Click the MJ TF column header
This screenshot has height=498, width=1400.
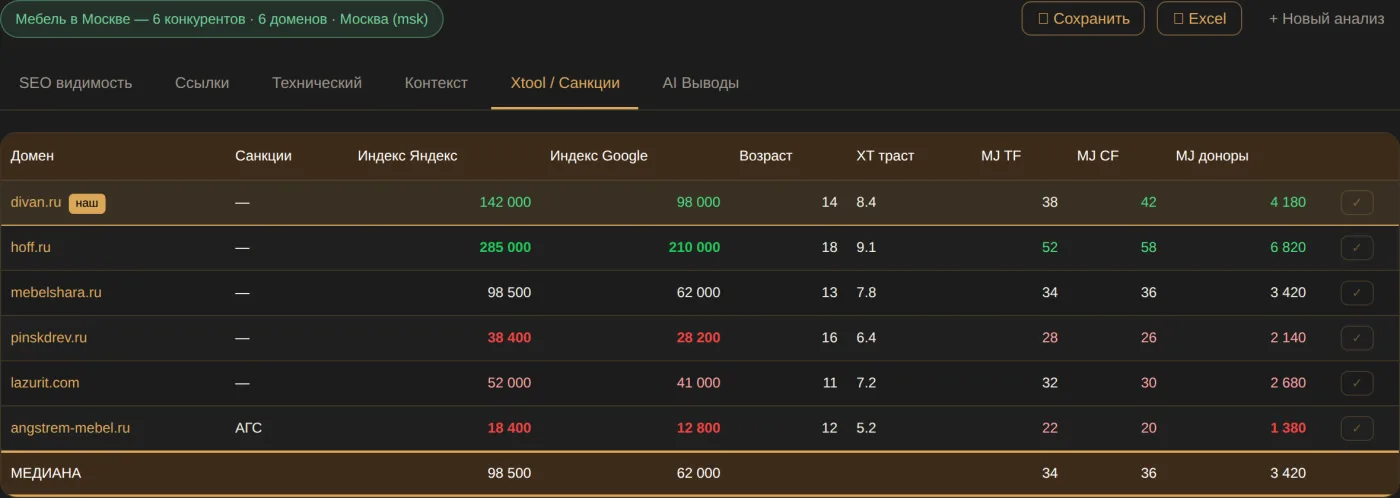coord(1001,156)
